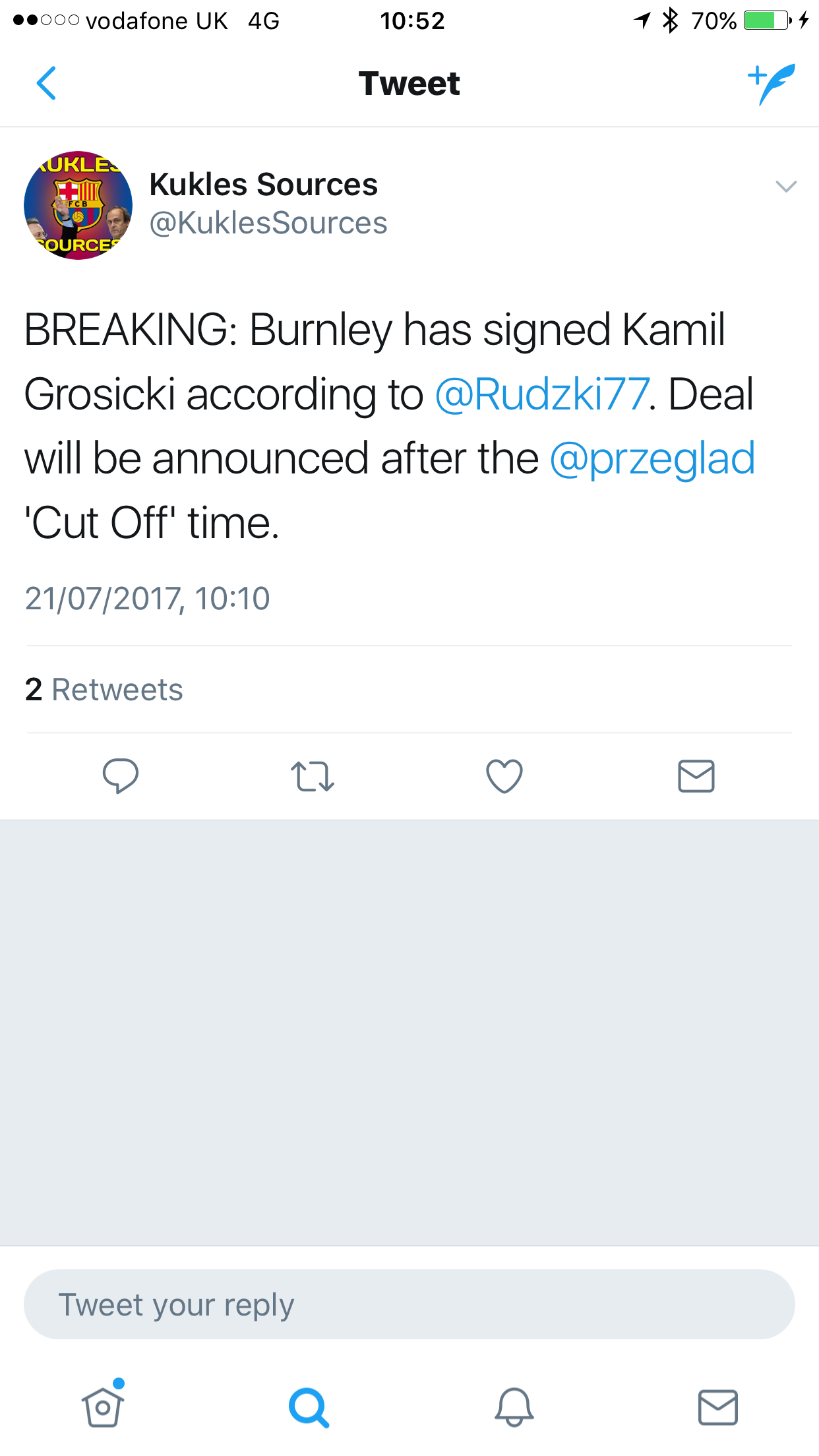Tap the tweet timestamp 21/07/2017, 10:10
819x1456 pixels.
coord(148,599)
